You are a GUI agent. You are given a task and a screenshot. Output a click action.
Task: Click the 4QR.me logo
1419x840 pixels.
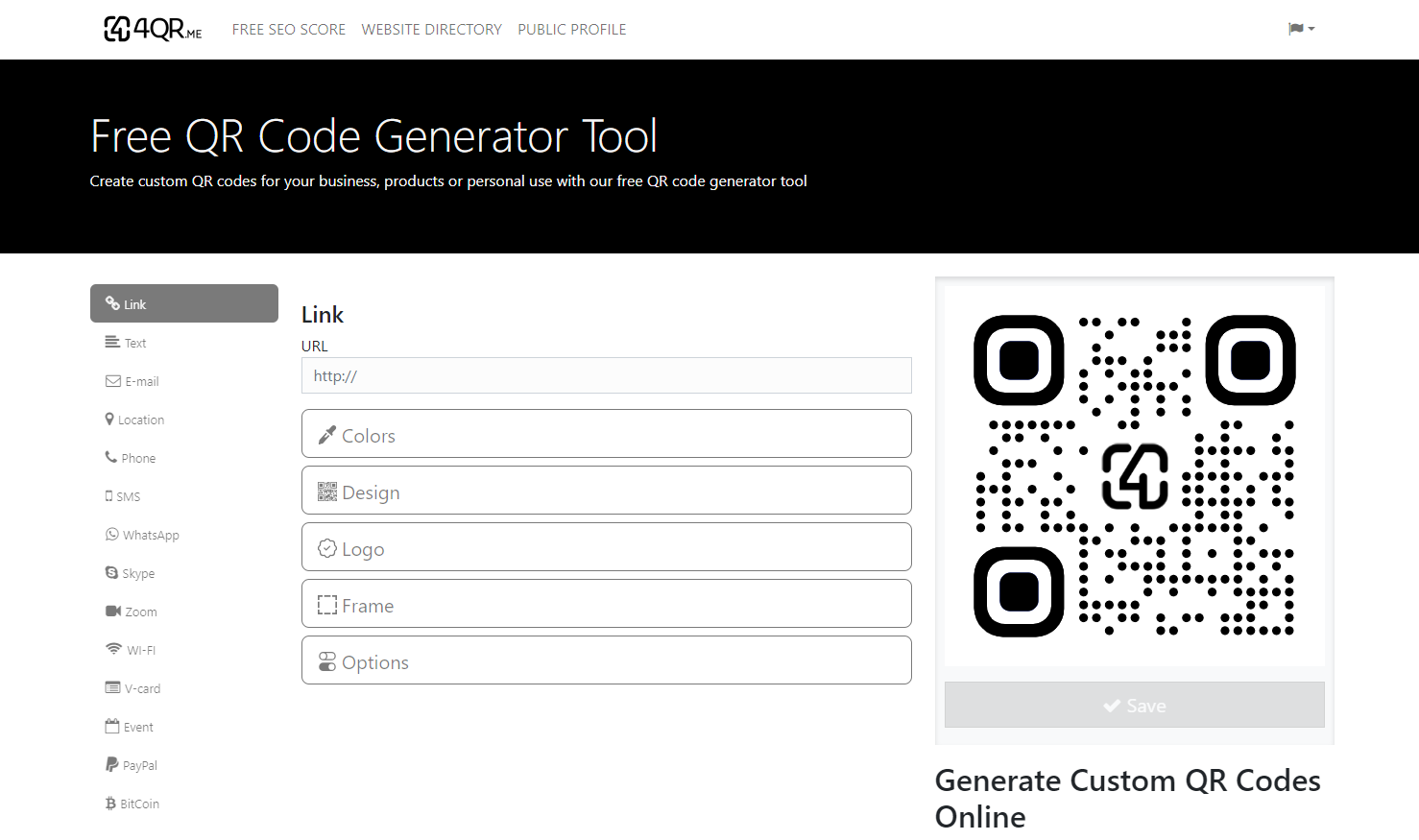click(153, 29)
